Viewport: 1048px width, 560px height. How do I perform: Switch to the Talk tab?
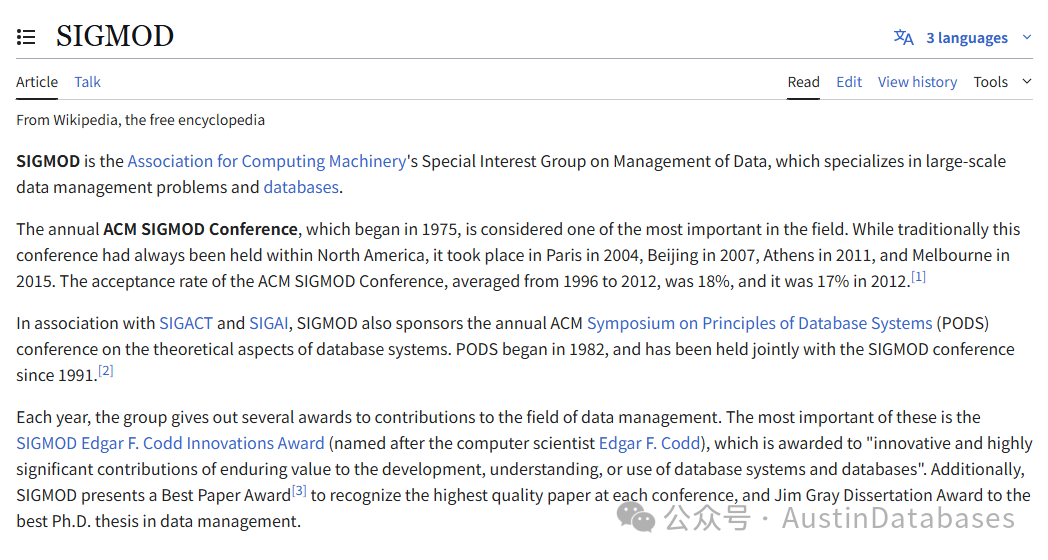pos(88,82)
